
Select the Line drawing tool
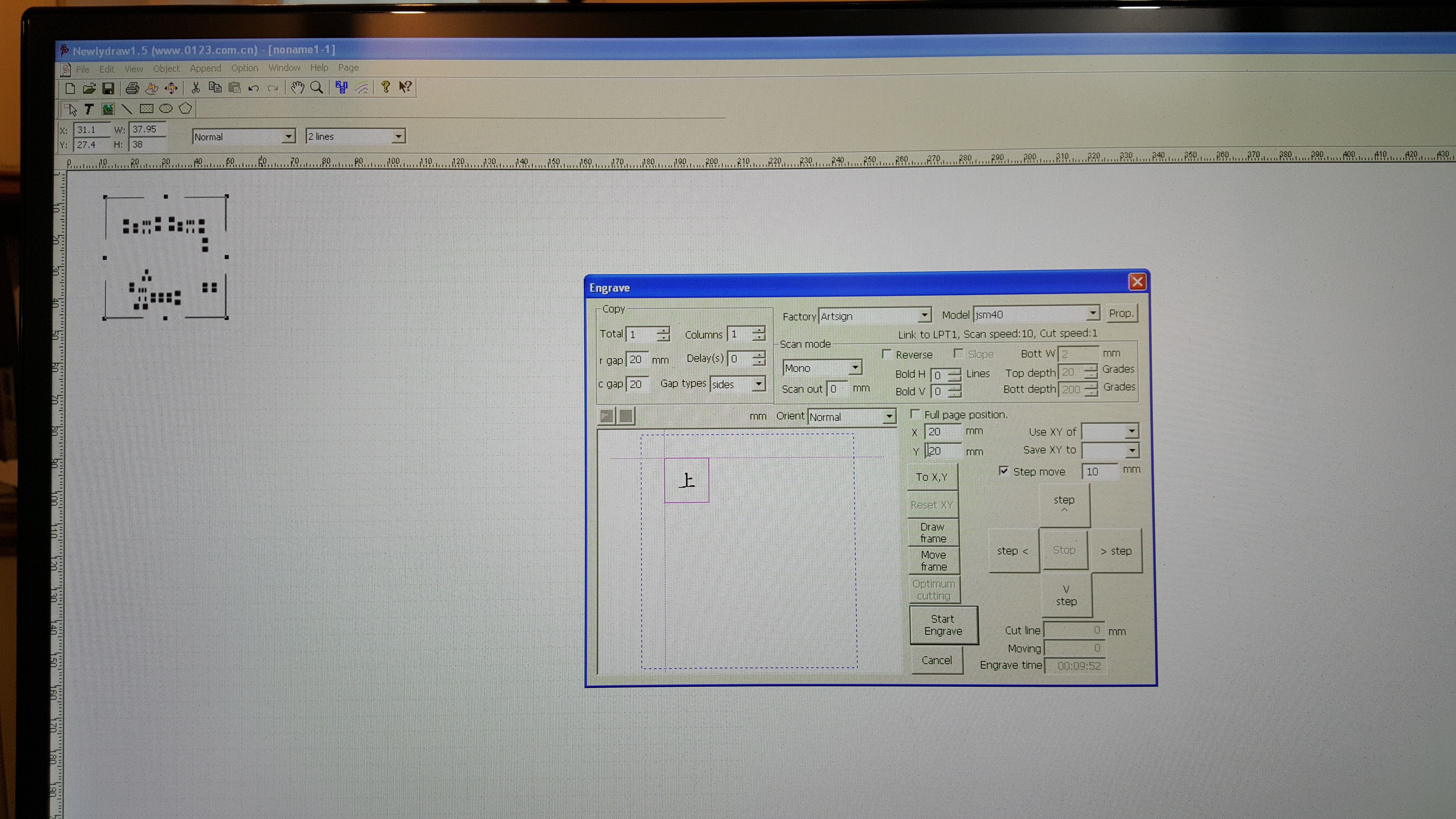click(127, 109)
